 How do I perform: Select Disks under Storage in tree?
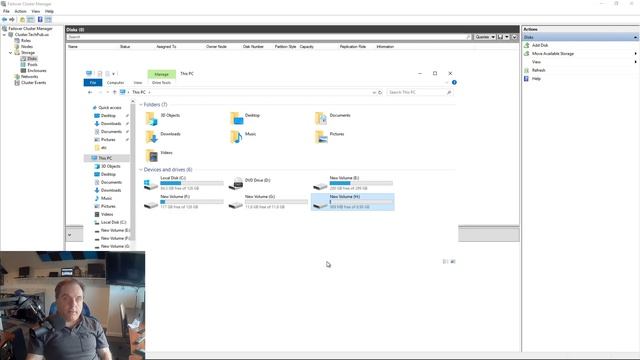tap(32, 58)
